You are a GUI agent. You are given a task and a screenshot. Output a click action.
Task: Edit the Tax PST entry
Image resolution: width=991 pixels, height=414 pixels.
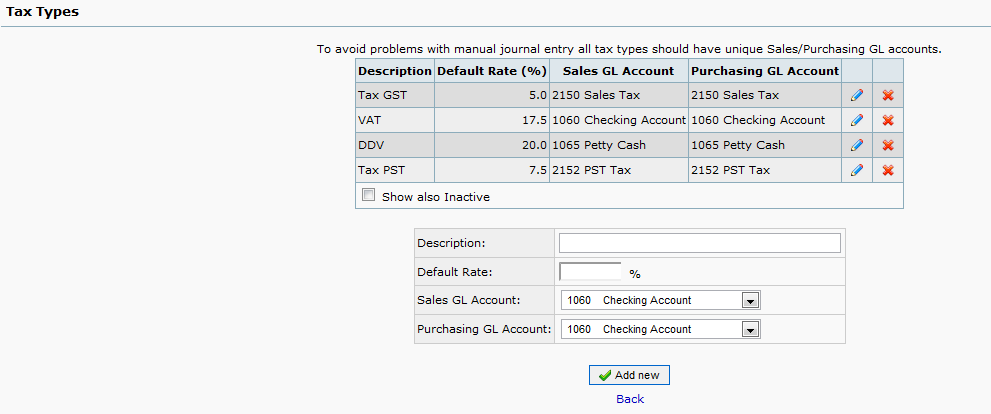click(856, 170)
